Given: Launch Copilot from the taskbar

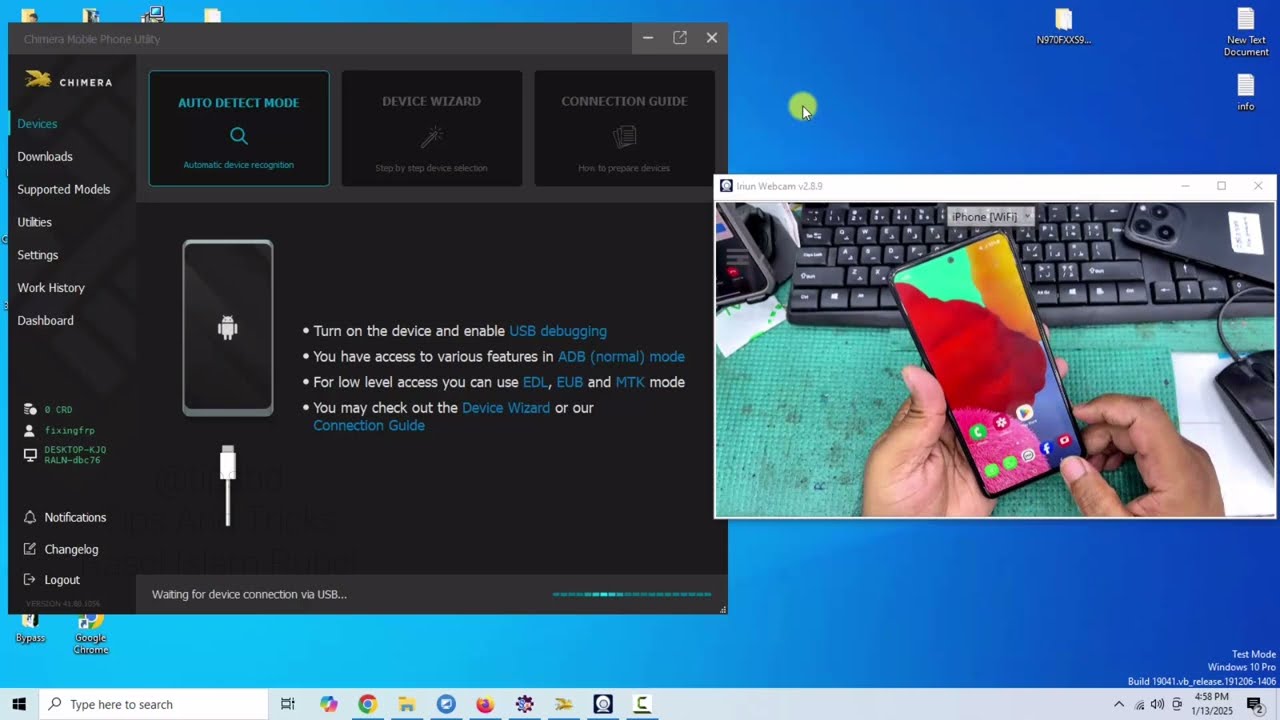Looking at the screenshot, I should [x=329, y=704].
